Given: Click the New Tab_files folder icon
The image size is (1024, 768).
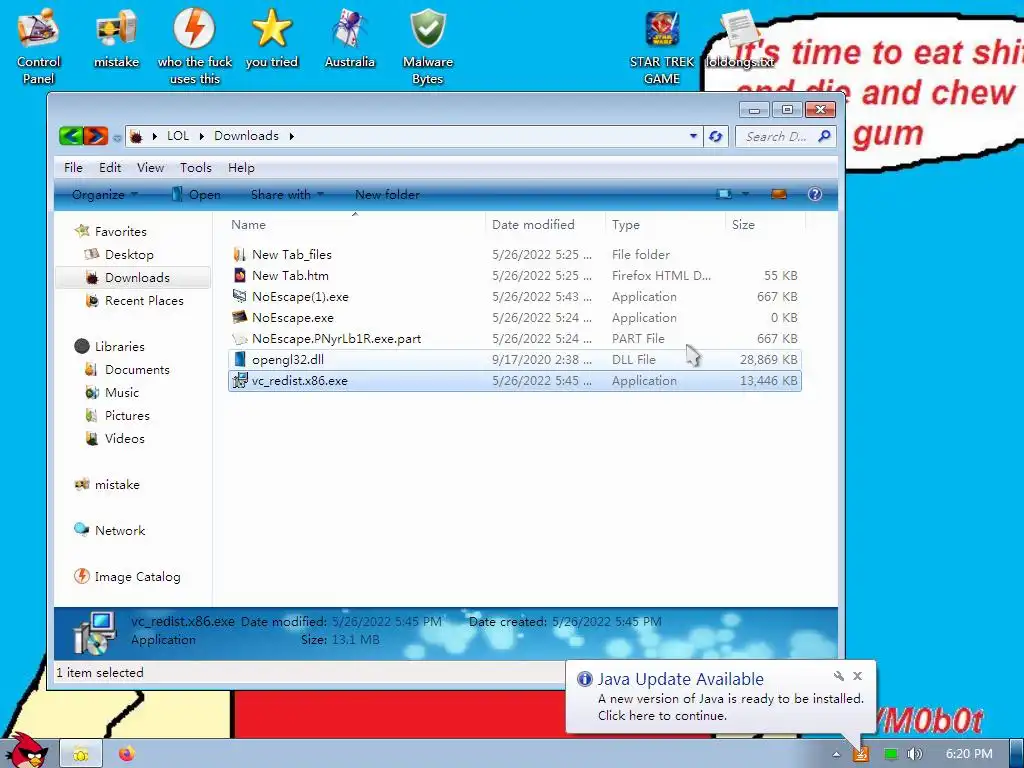Looking at the screenshot, I should 240,254.
